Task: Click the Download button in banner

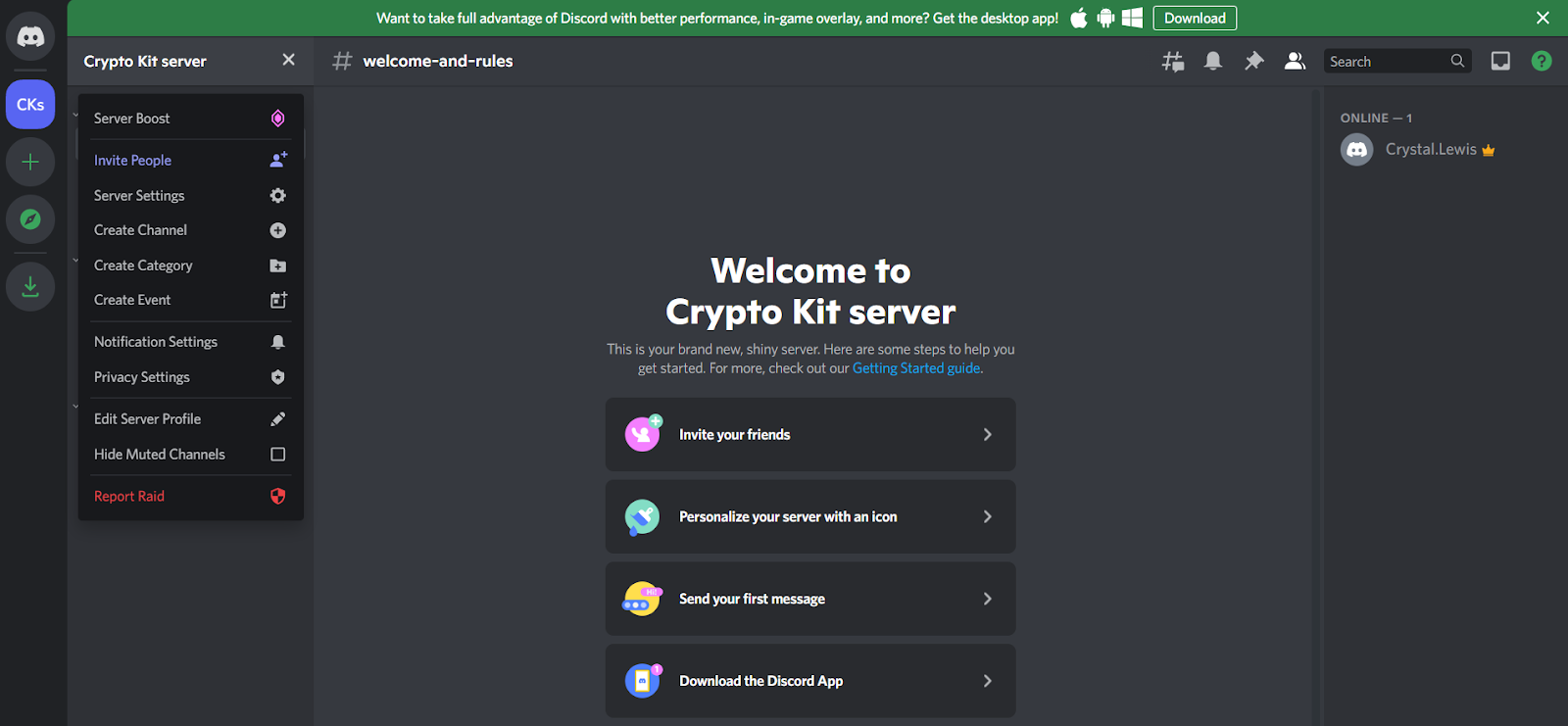Action: [1195, 18]
